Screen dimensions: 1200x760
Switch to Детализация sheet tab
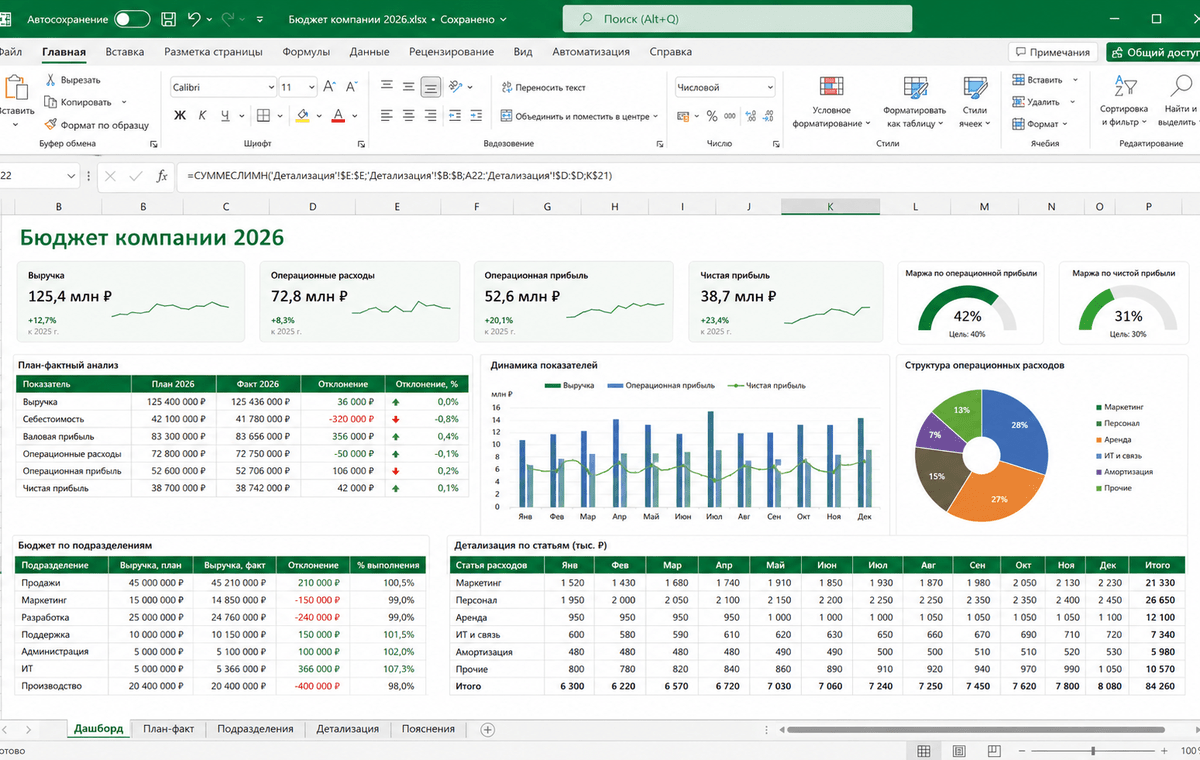click(347, 729)
